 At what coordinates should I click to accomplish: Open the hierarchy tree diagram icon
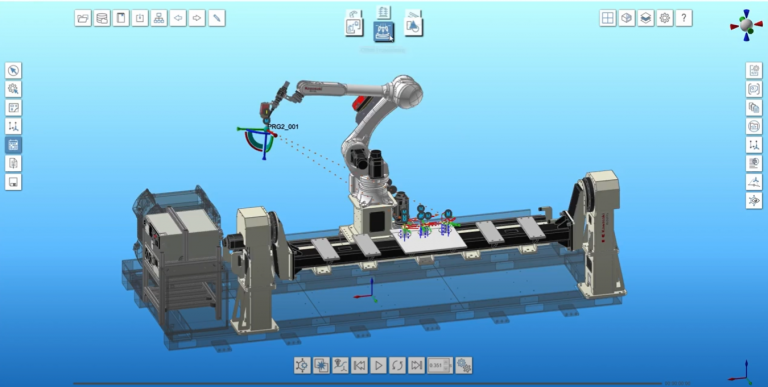pos(159,18)
